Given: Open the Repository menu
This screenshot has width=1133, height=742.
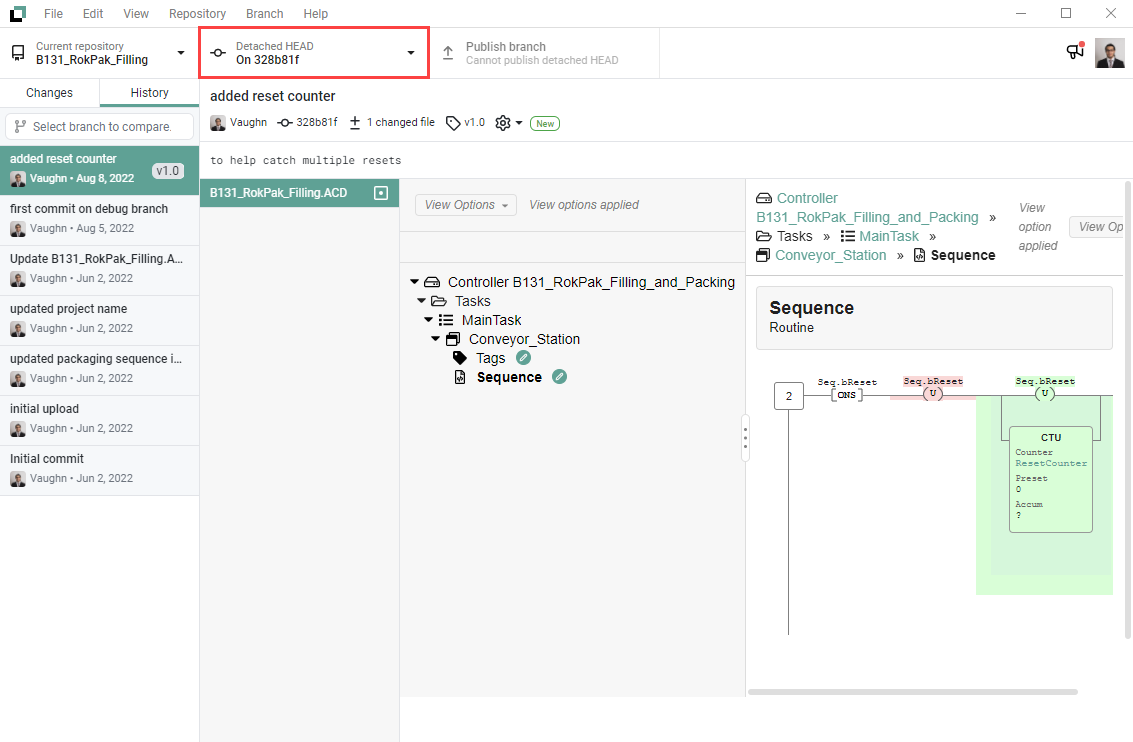Looking at the screenshot, I should pyautogui.click(x=197, y=14).
